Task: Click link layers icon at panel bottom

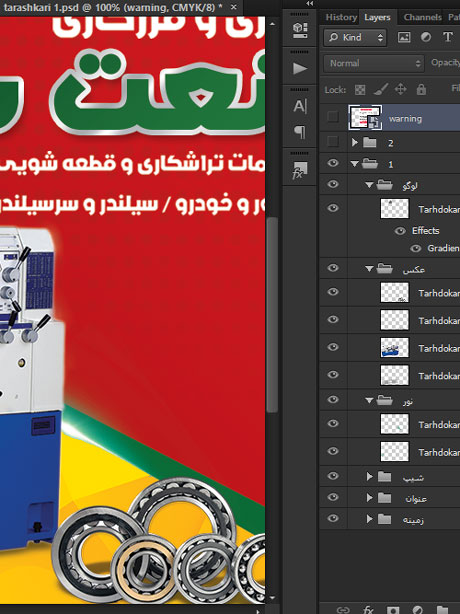Action: tap(343, 610)
